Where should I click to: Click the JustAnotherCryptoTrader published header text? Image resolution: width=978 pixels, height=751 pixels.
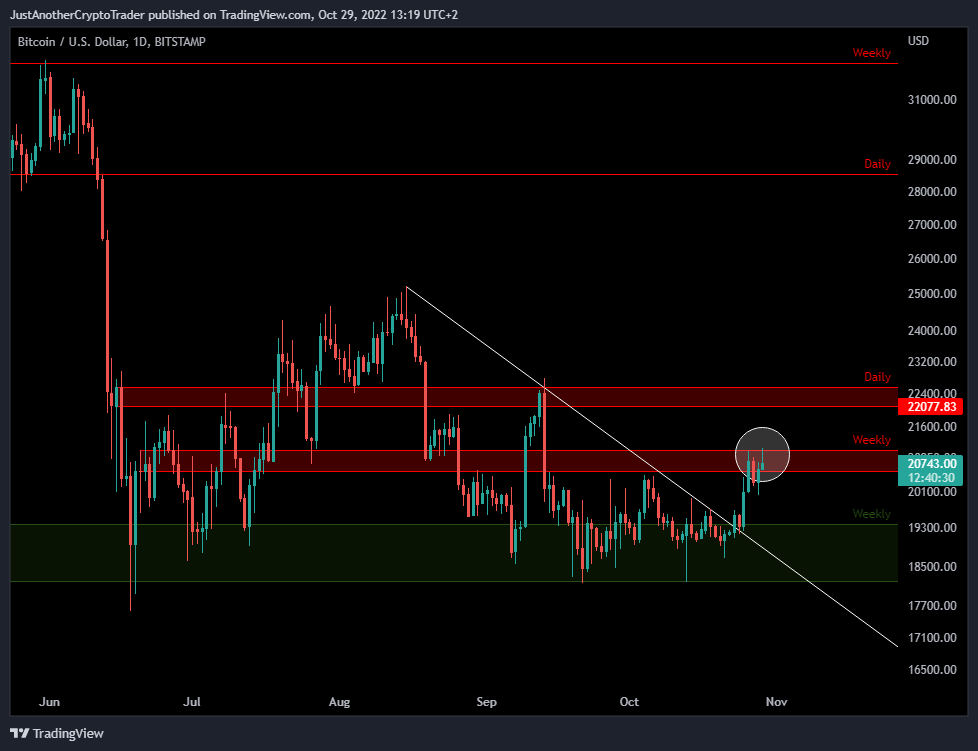234,14
